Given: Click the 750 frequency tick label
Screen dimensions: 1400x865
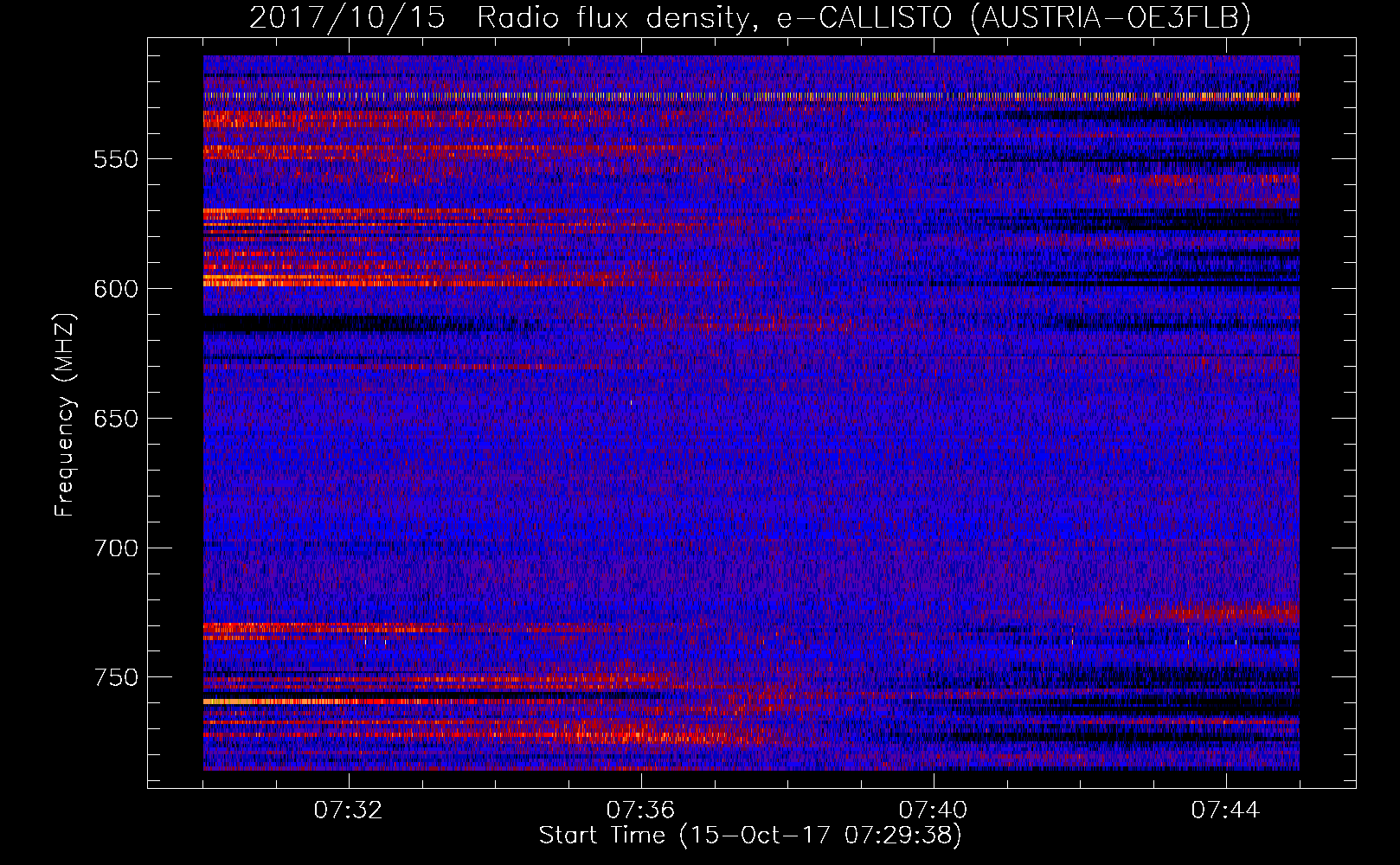Looking at the screenshot, I should 116,677.
